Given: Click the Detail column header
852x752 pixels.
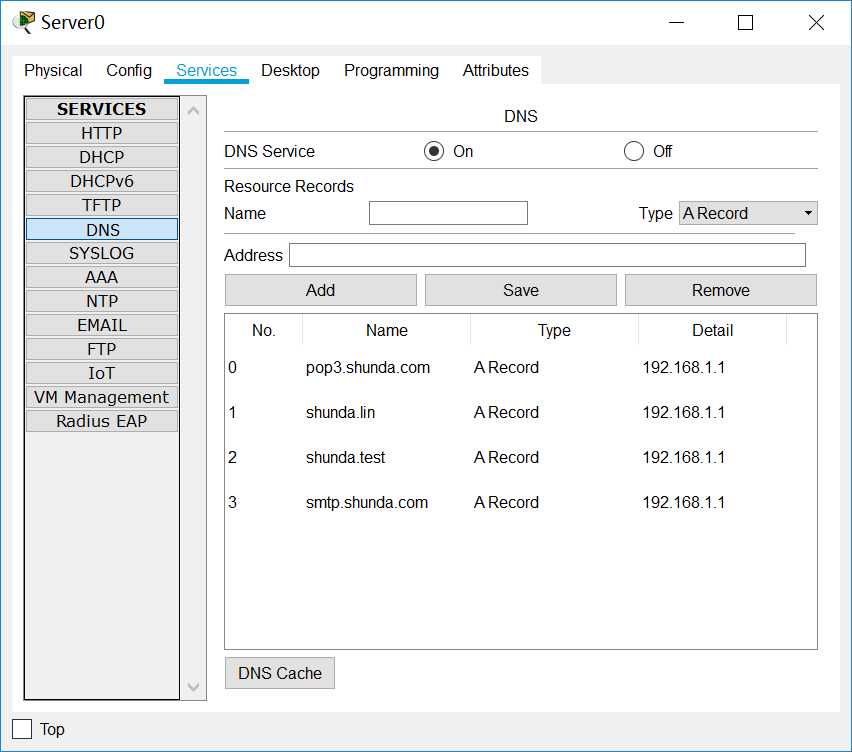Looking at the screenshot, I should 712,330.
